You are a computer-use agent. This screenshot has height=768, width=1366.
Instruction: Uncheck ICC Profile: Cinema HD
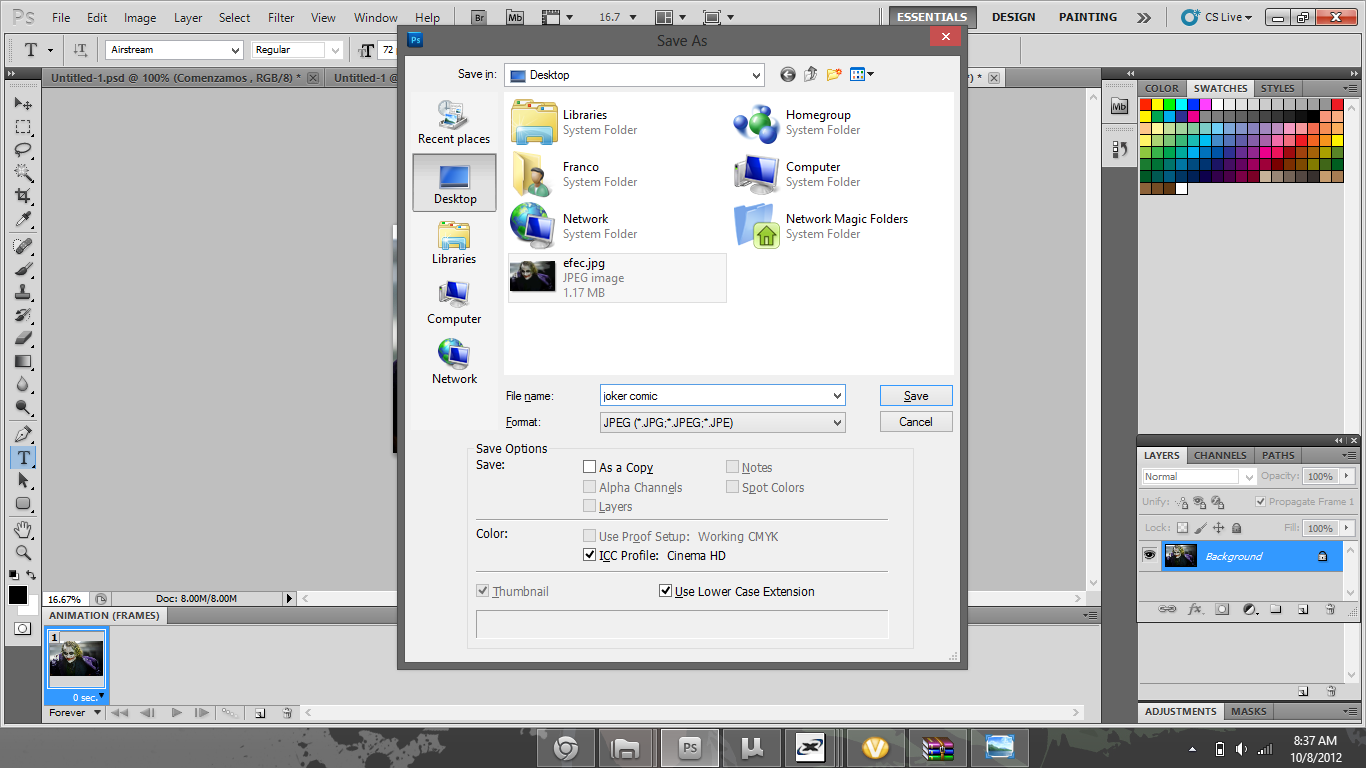pyautogui.click(x=590, y=555)
